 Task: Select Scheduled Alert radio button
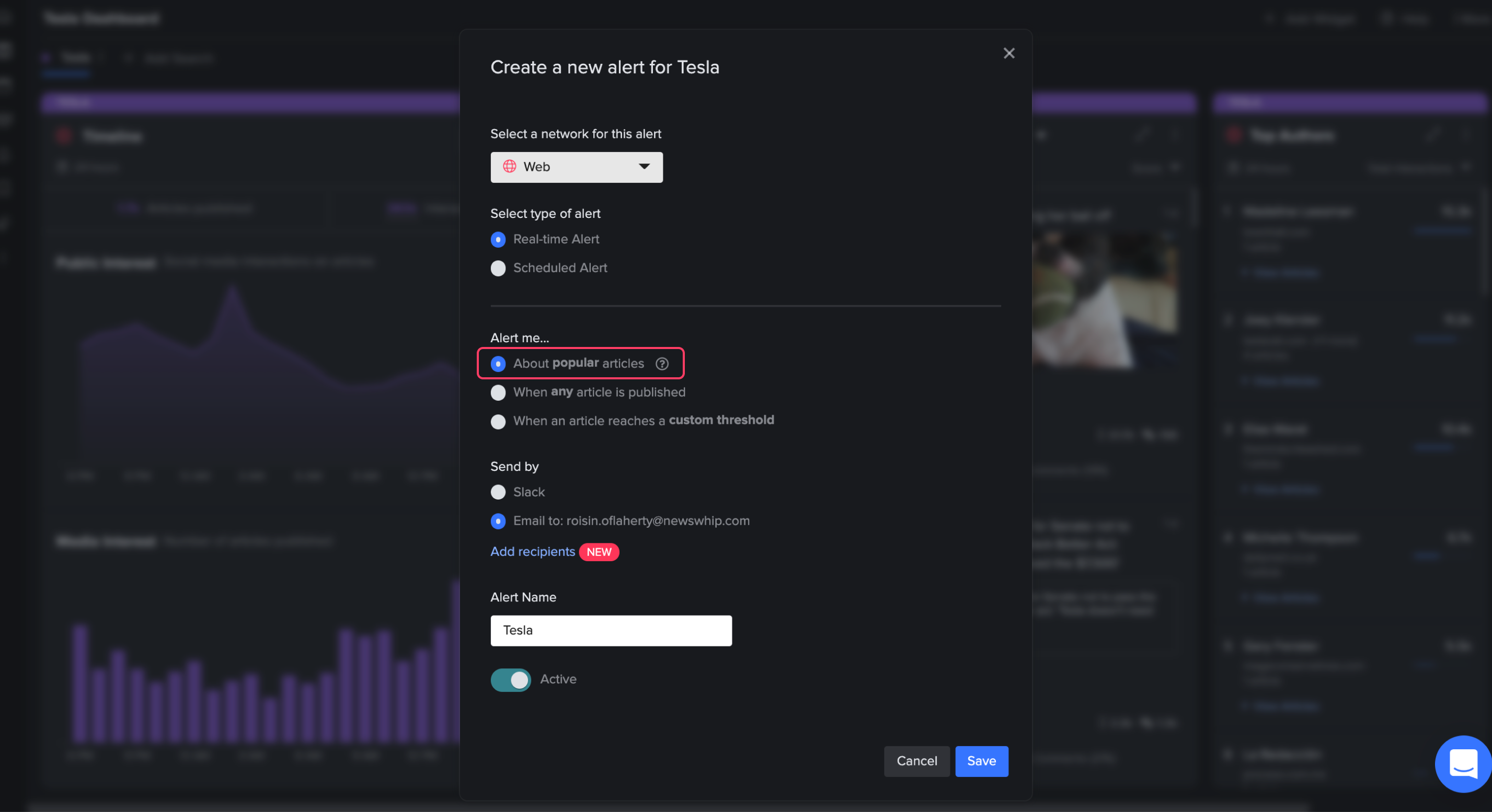[498, 268]
